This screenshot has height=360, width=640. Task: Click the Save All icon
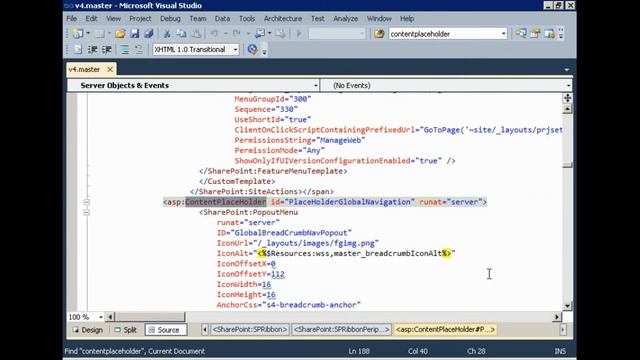pos(149,34)
